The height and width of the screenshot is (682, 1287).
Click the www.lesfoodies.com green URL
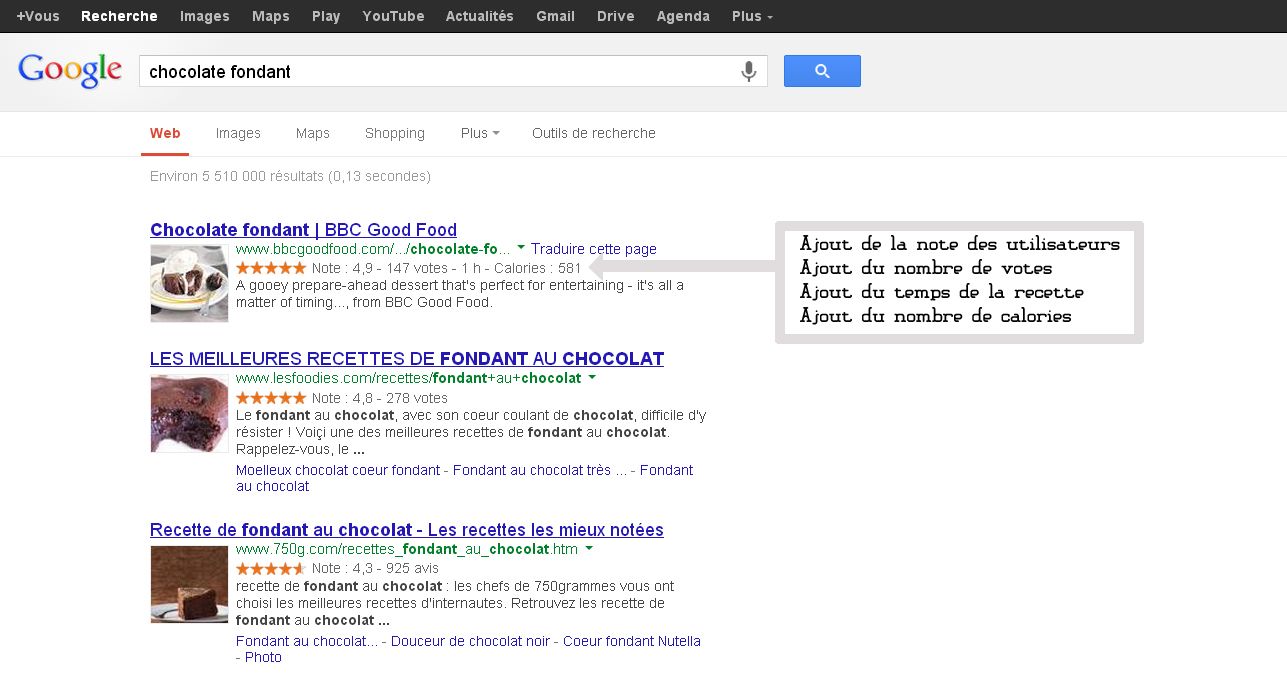[x=409, y=379]
